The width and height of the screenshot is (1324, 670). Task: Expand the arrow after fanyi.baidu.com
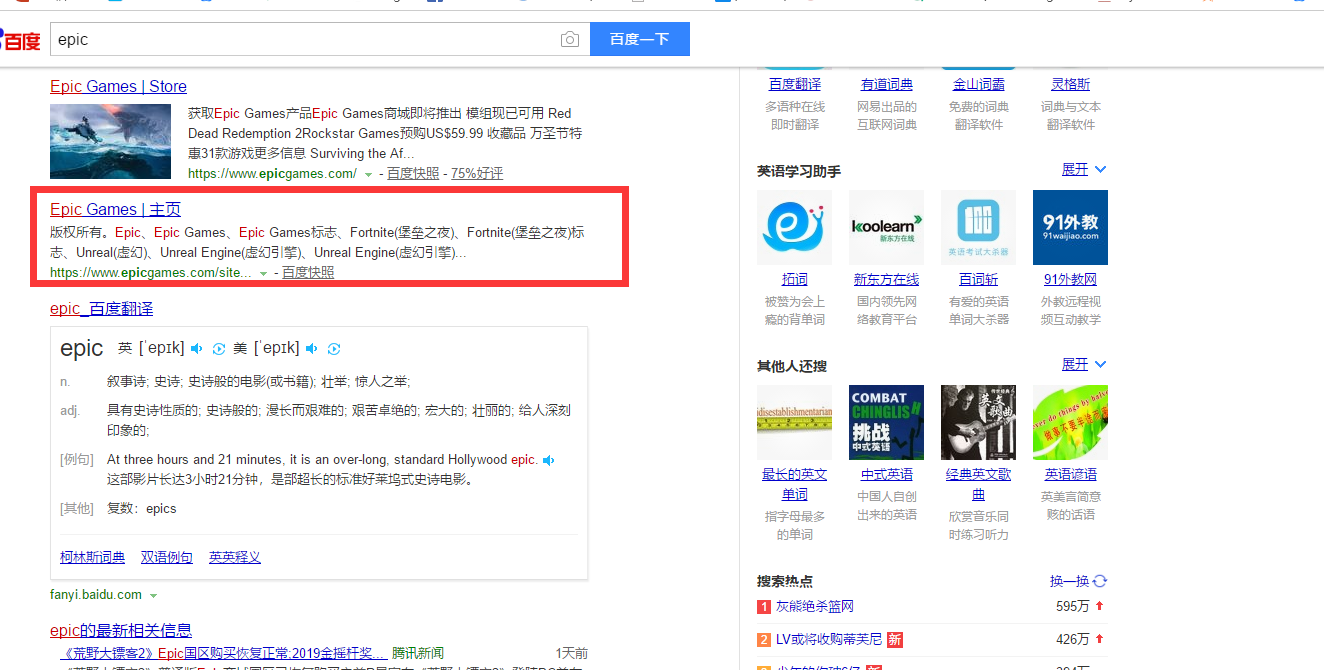tap(153, 595)
